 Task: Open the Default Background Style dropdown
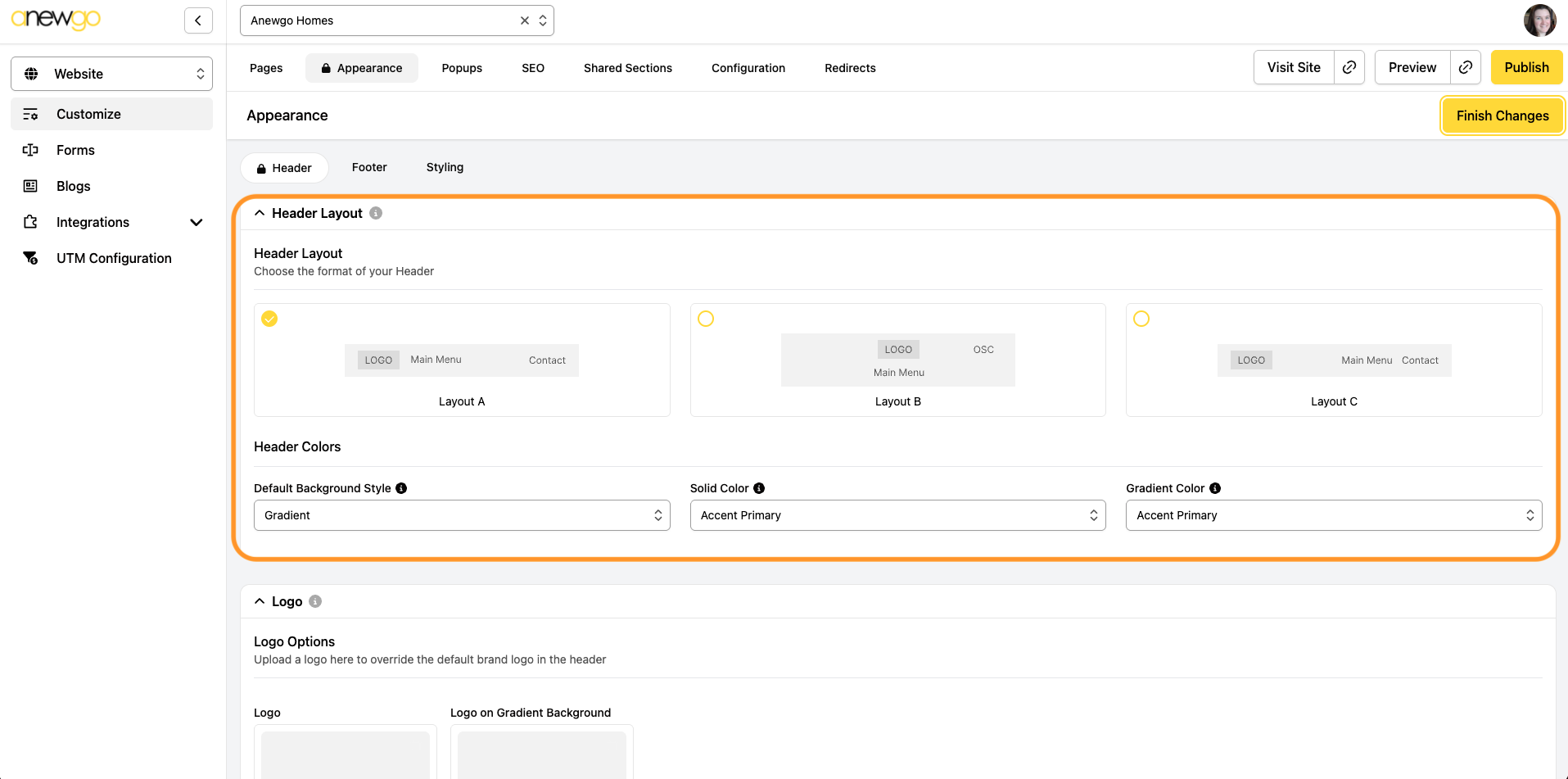tap(462, 515)
